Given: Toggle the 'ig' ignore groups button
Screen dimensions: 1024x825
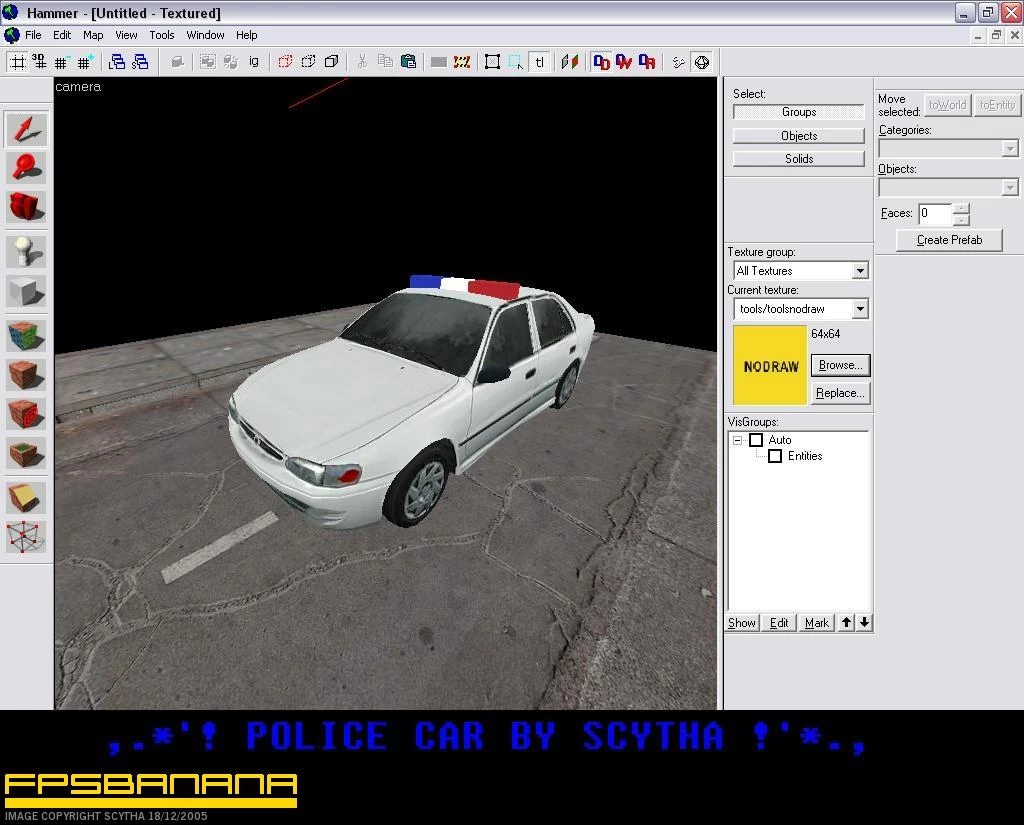Looking at the screenshot, I should pyautogui.click(x=253, y=62).
